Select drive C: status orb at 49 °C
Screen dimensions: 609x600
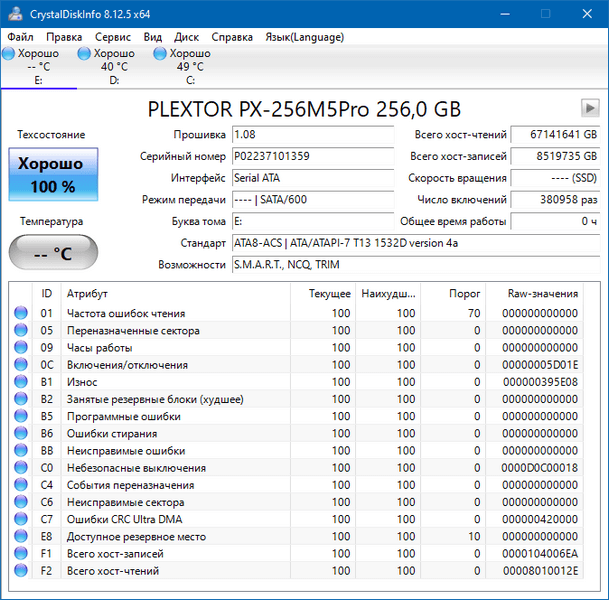tap(160, 54)
